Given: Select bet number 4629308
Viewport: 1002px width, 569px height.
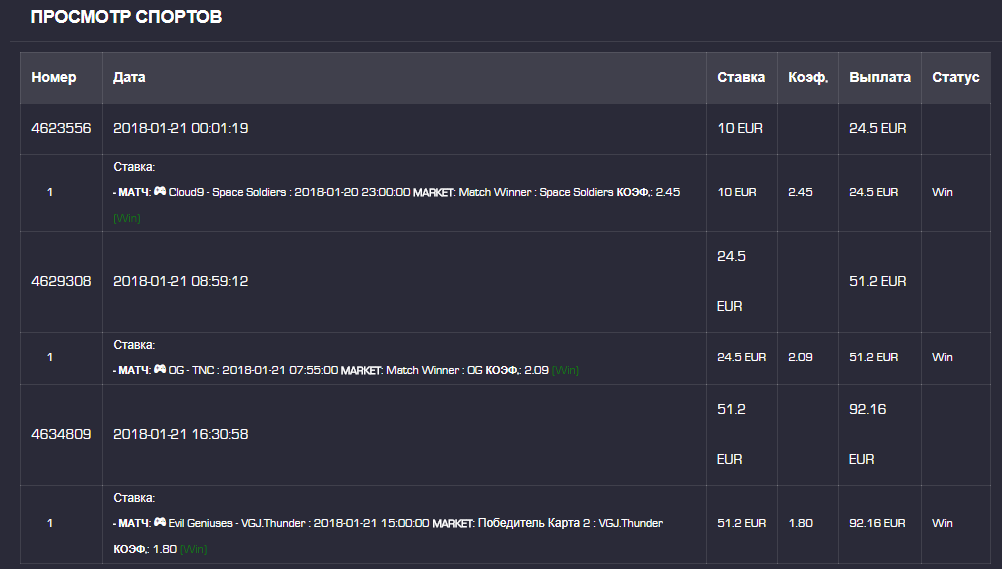Looking at the screenshot, I should coord(61,281).
